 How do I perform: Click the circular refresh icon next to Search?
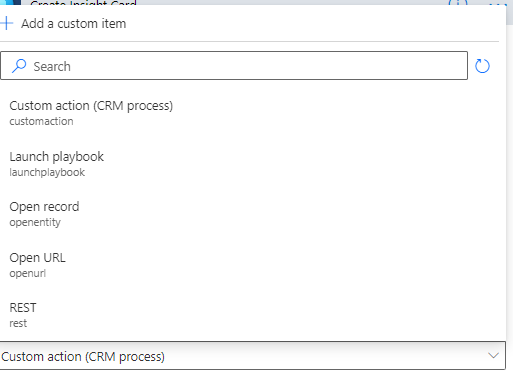coord(482,66)
